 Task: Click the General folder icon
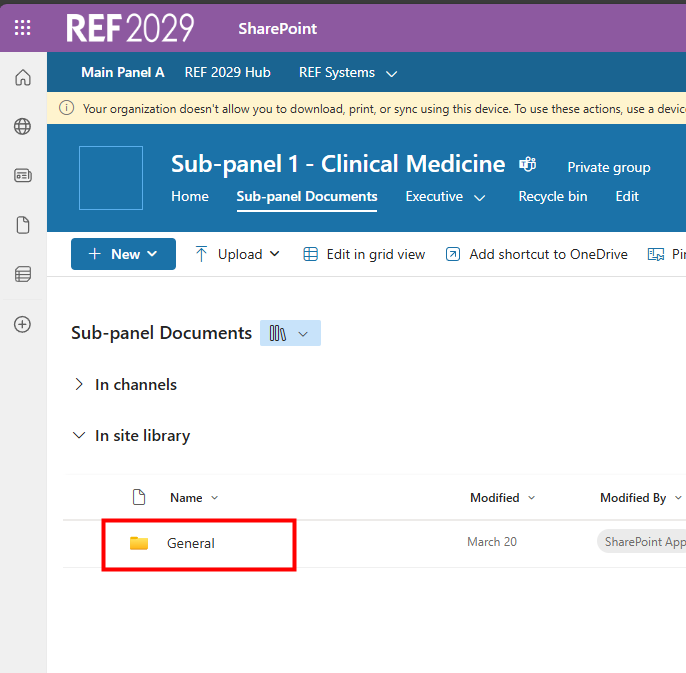point(139,543)
